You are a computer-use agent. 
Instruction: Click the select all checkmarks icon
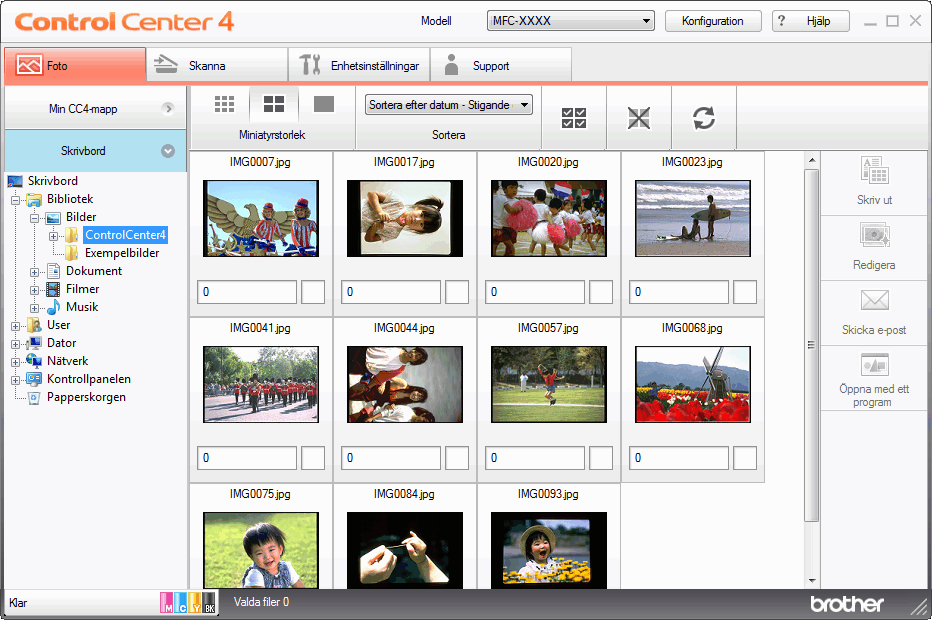tap(574, 118)
